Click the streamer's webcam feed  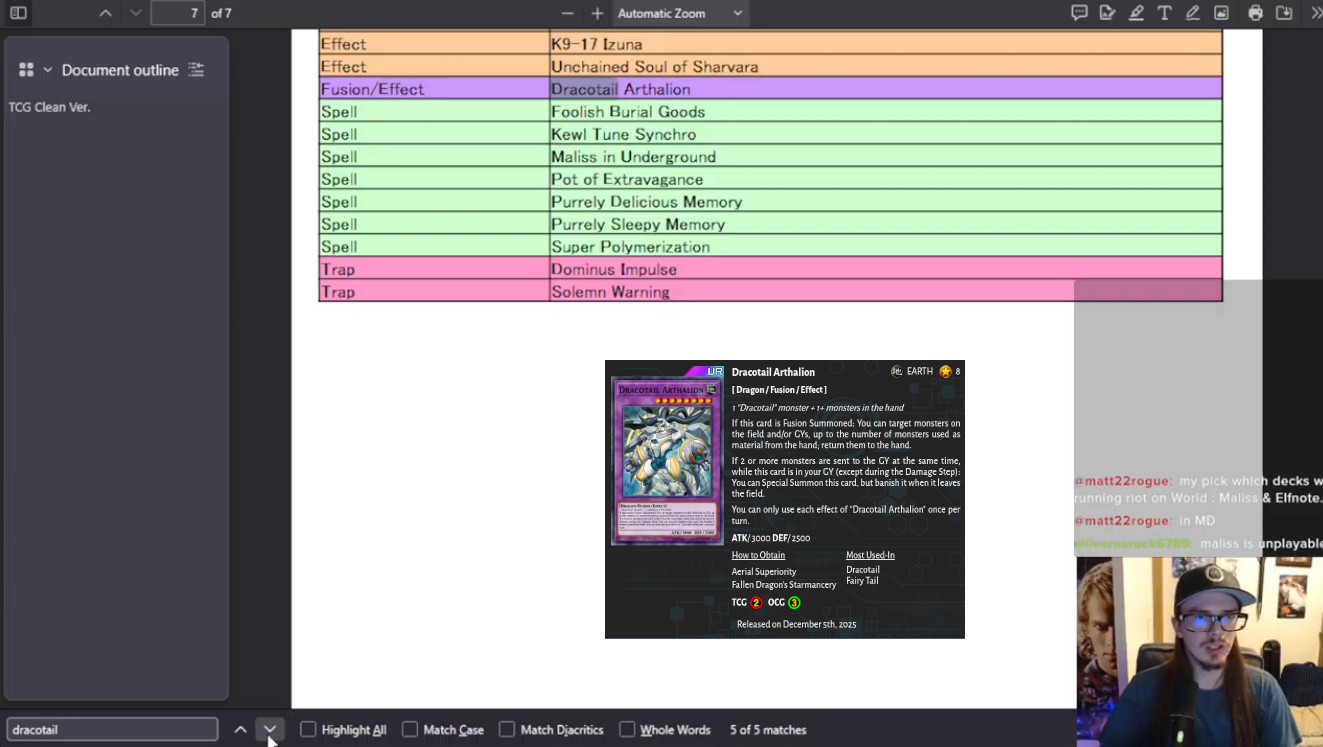pos(1199,651)
